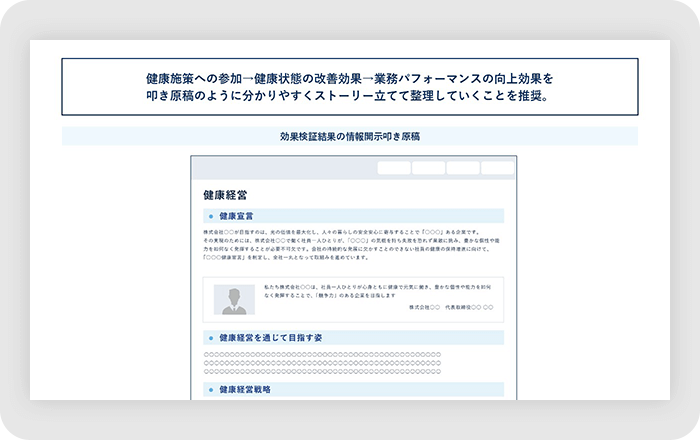Click the bullet dot beside 健康経営を通じて目指す姿
The width and height of the screenshot is (700, 440).
(x=210, y=339)
